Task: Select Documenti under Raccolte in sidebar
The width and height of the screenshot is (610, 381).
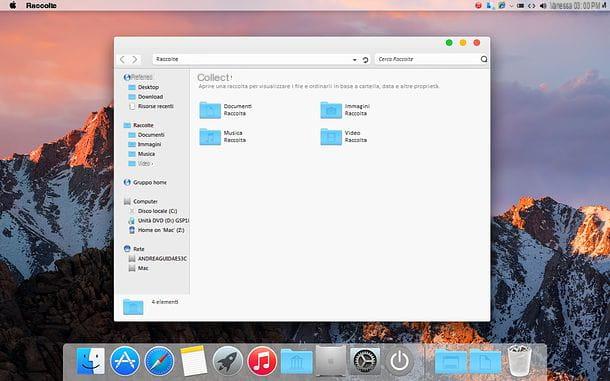Action: click(x=146, y=135)
